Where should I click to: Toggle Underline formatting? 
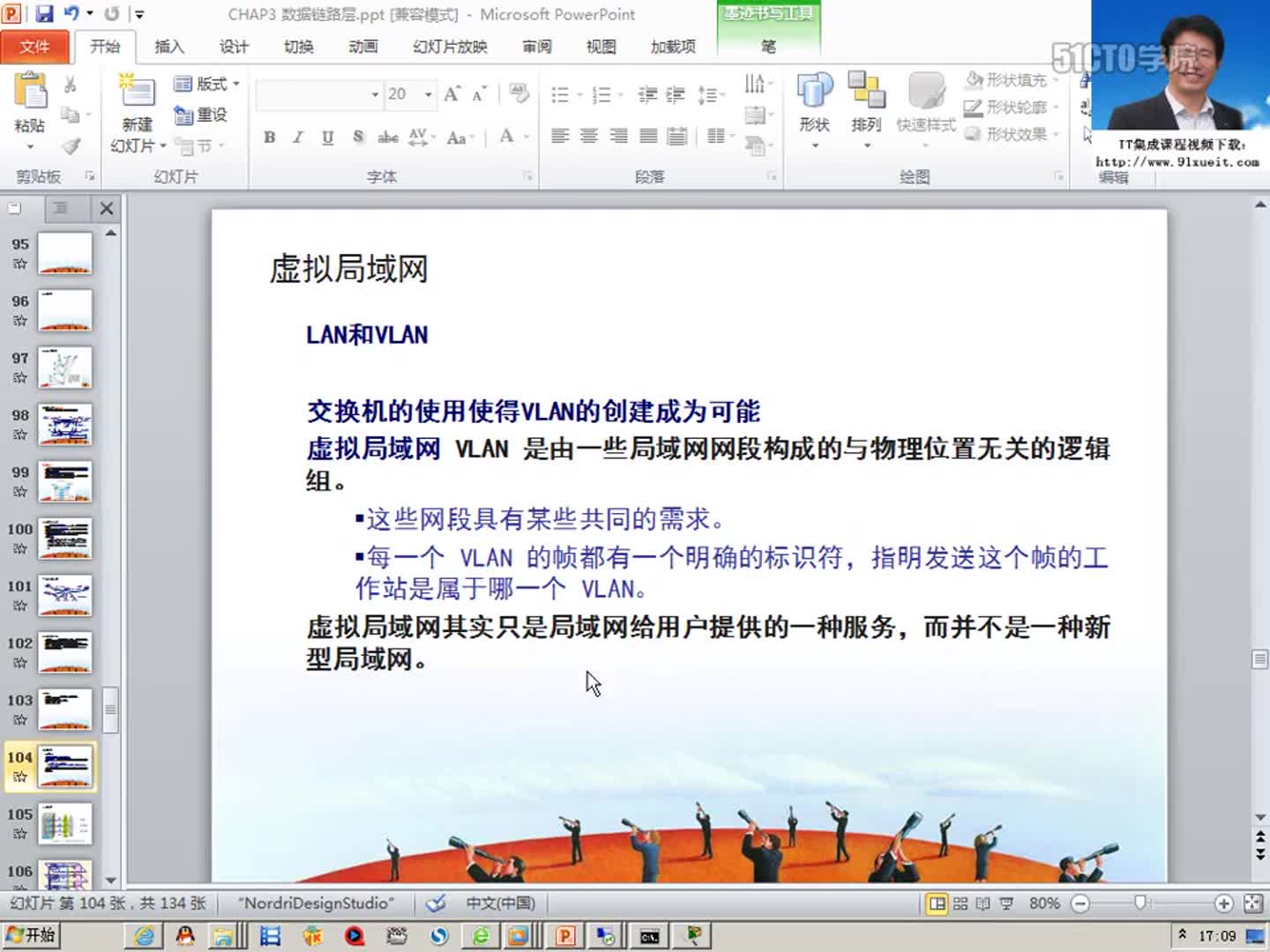(328, 137)
